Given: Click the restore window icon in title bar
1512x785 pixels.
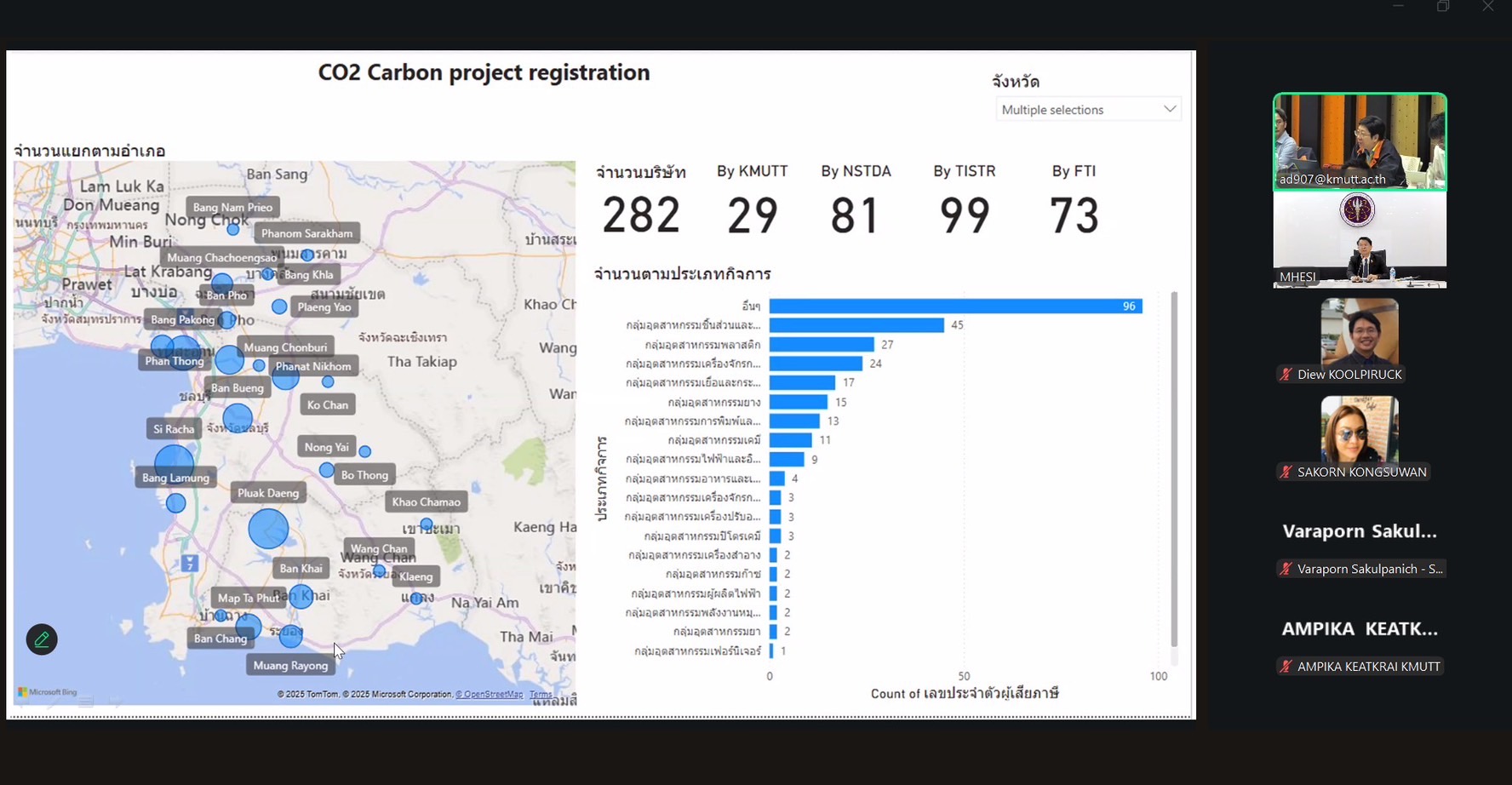Looking at the screenshot, I should pos(1443,7).
